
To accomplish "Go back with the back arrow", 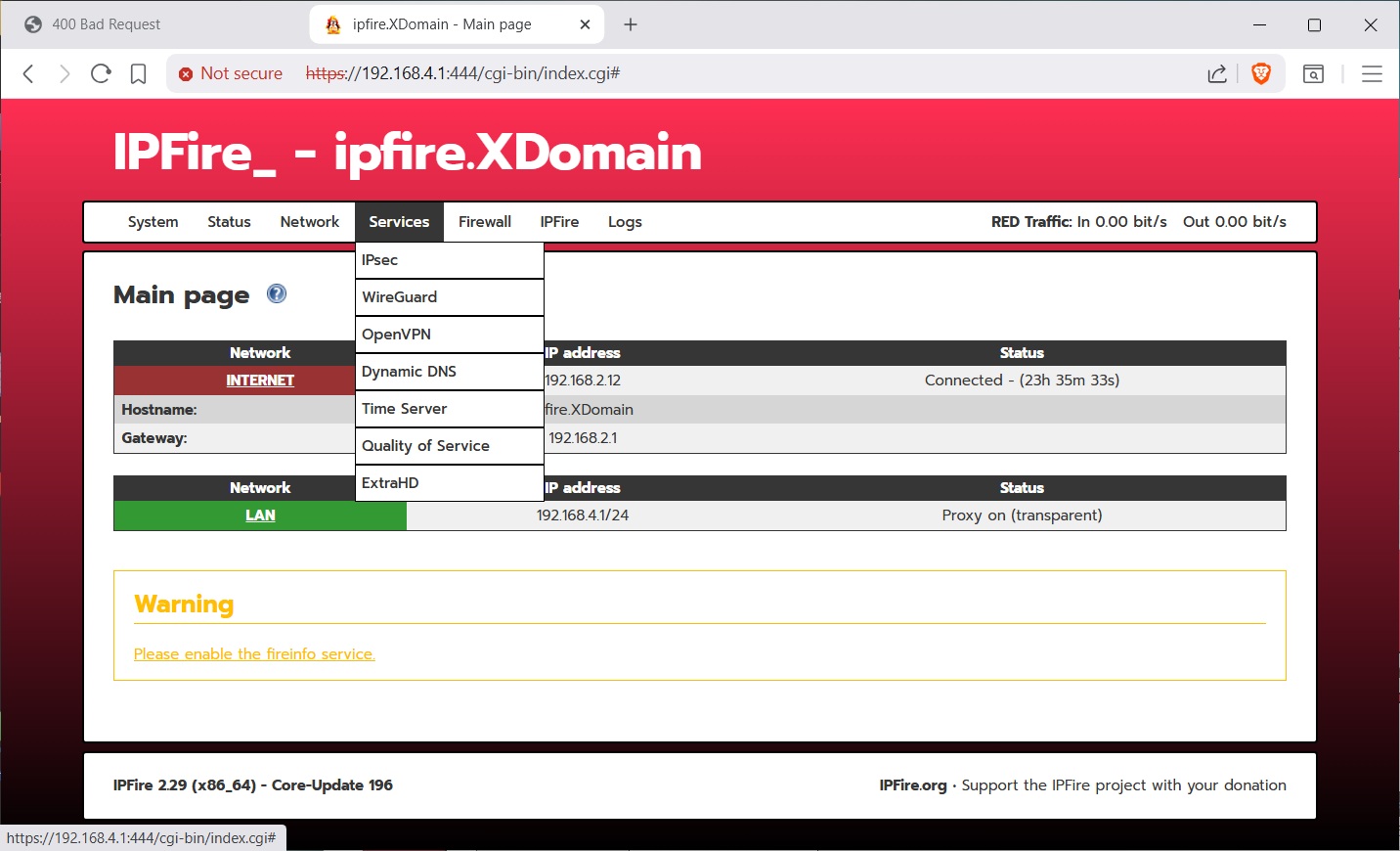I will (28, 73).
